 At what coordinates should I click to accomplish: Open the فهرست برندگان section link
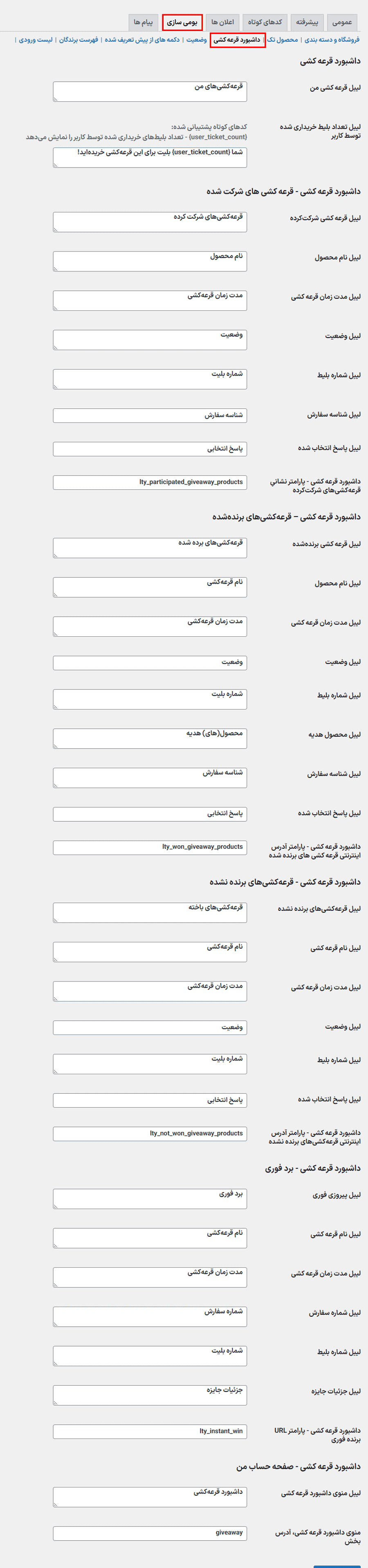(x=79, y=40)
